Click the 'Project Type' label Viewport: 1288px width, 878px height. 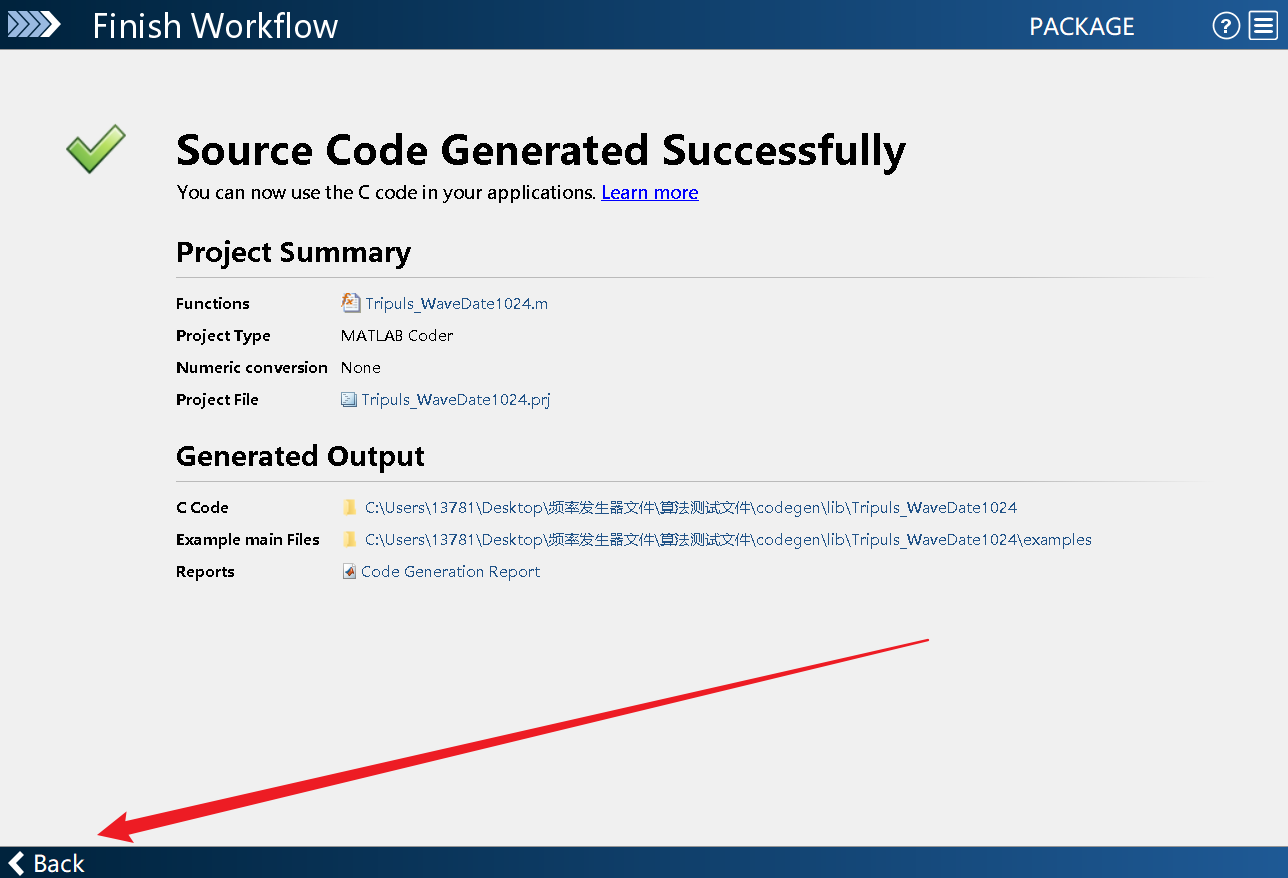[x=223, y=336]
